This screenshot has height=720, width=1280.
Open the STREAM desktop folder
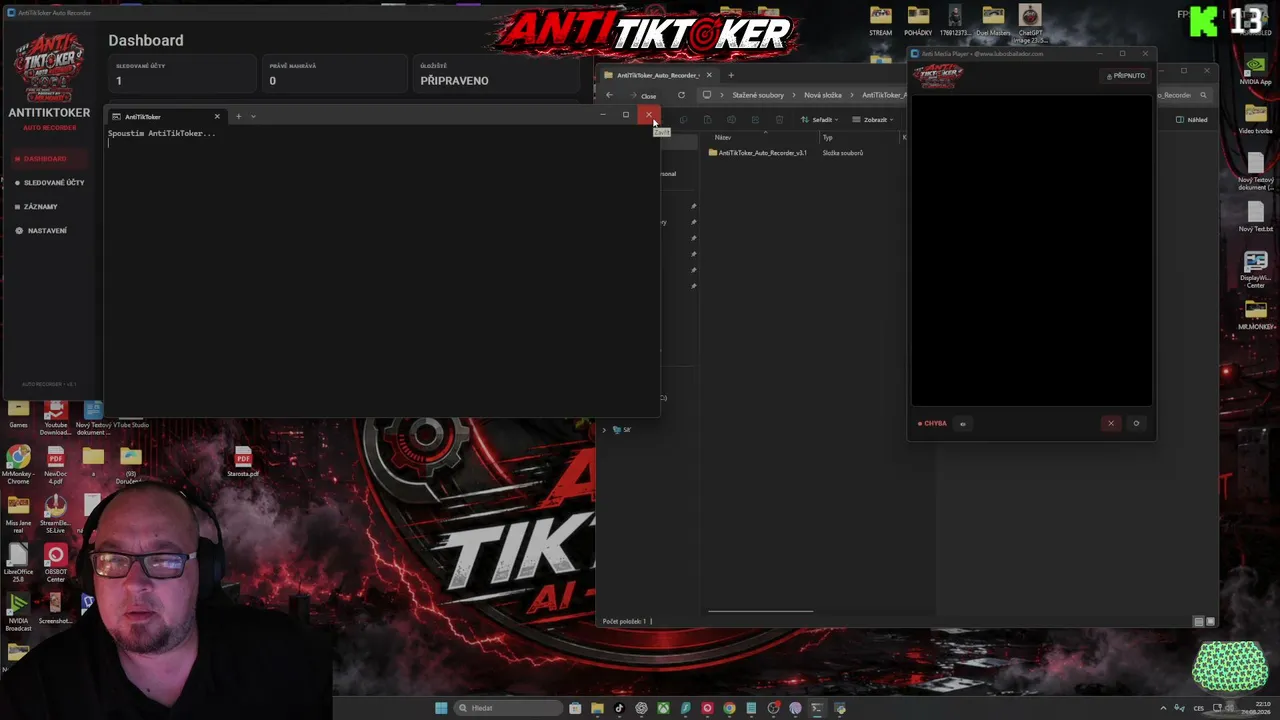[x=880, y=20]
